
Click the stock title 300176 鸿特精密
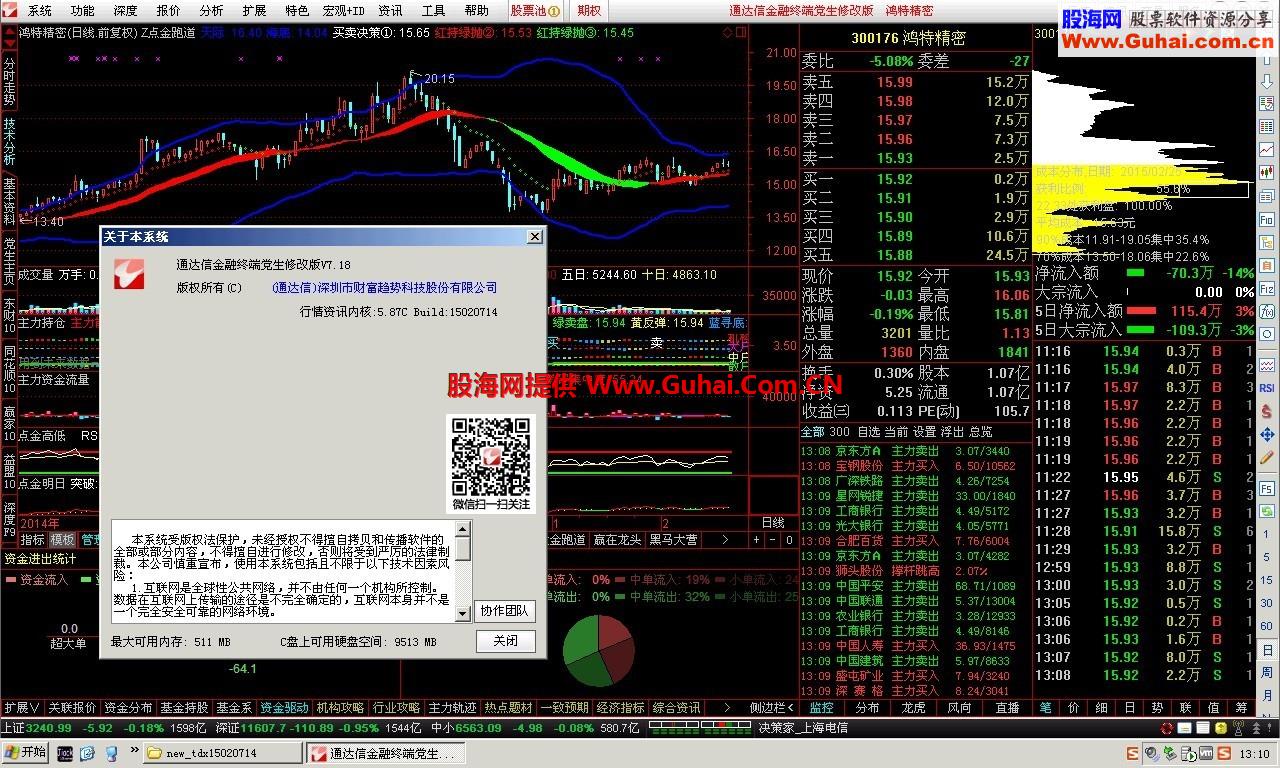pyautogui.click(x=909, y=38)
